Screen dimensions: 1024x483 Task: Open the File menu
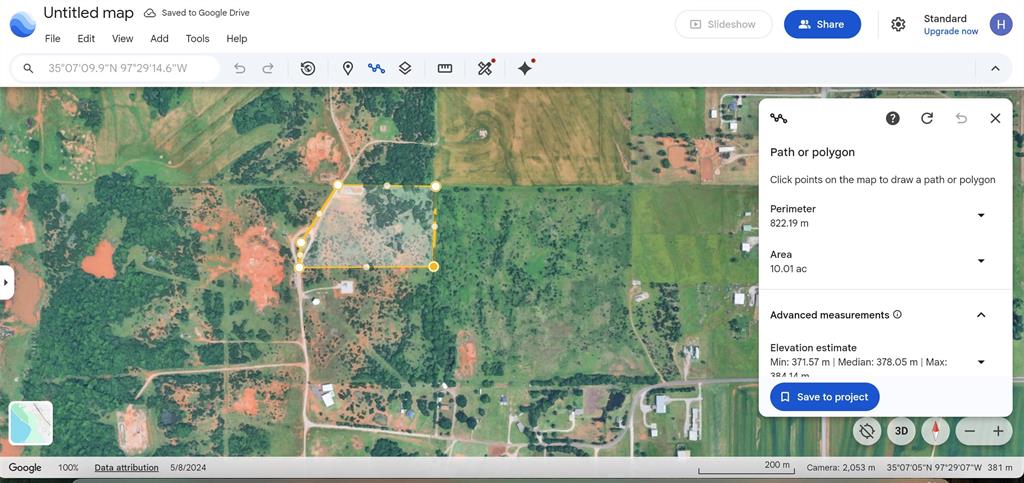tap(52, 39)
